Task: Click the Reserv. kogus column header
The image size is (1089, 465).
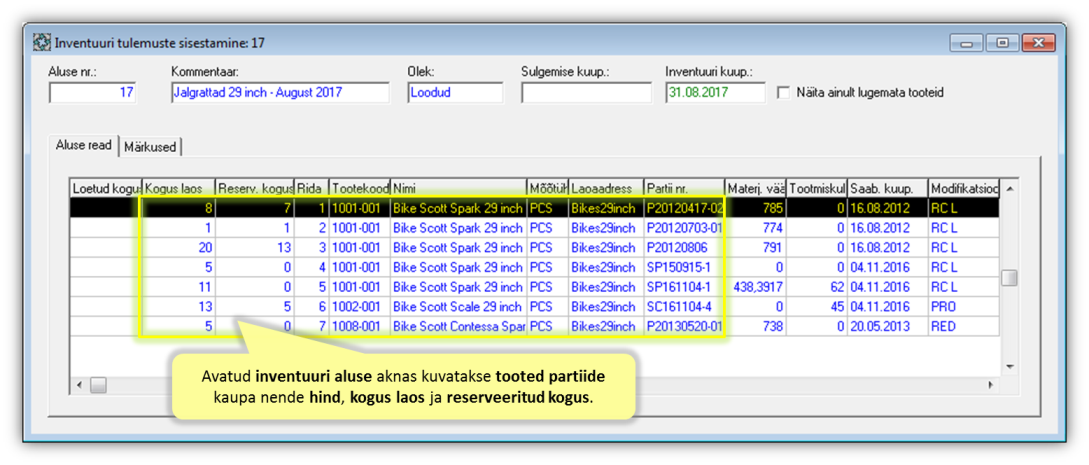Action: [255, 188]
